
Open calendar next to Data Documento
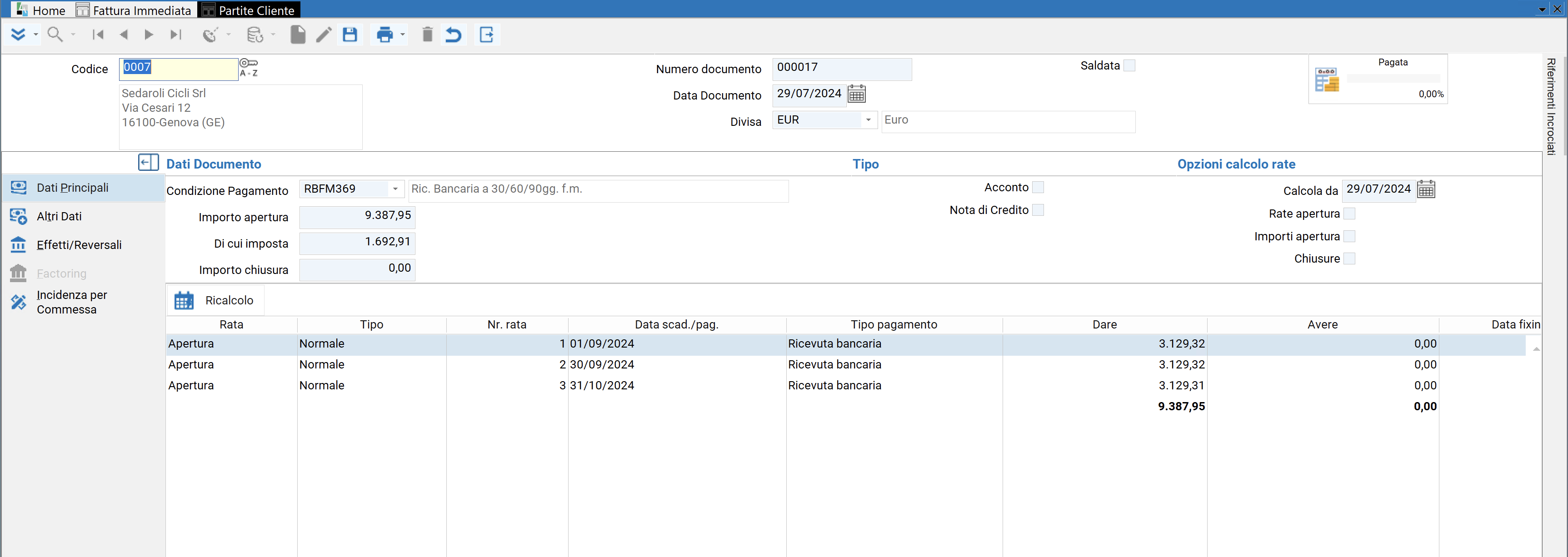tap(856, 94)
